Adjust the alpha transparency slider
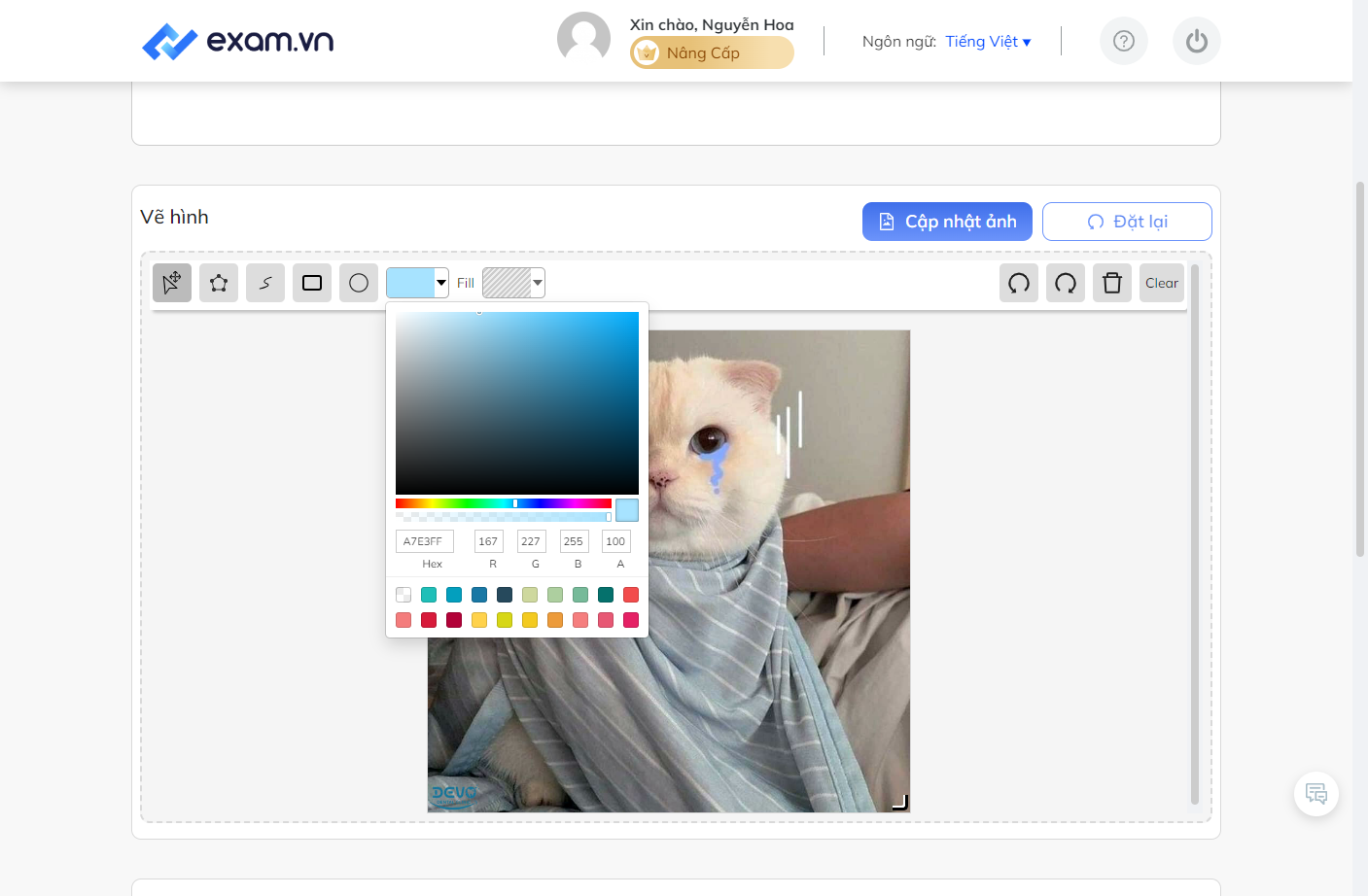Image resolution: width=1368 pixels, height=896 pixels. pos(504,517)
